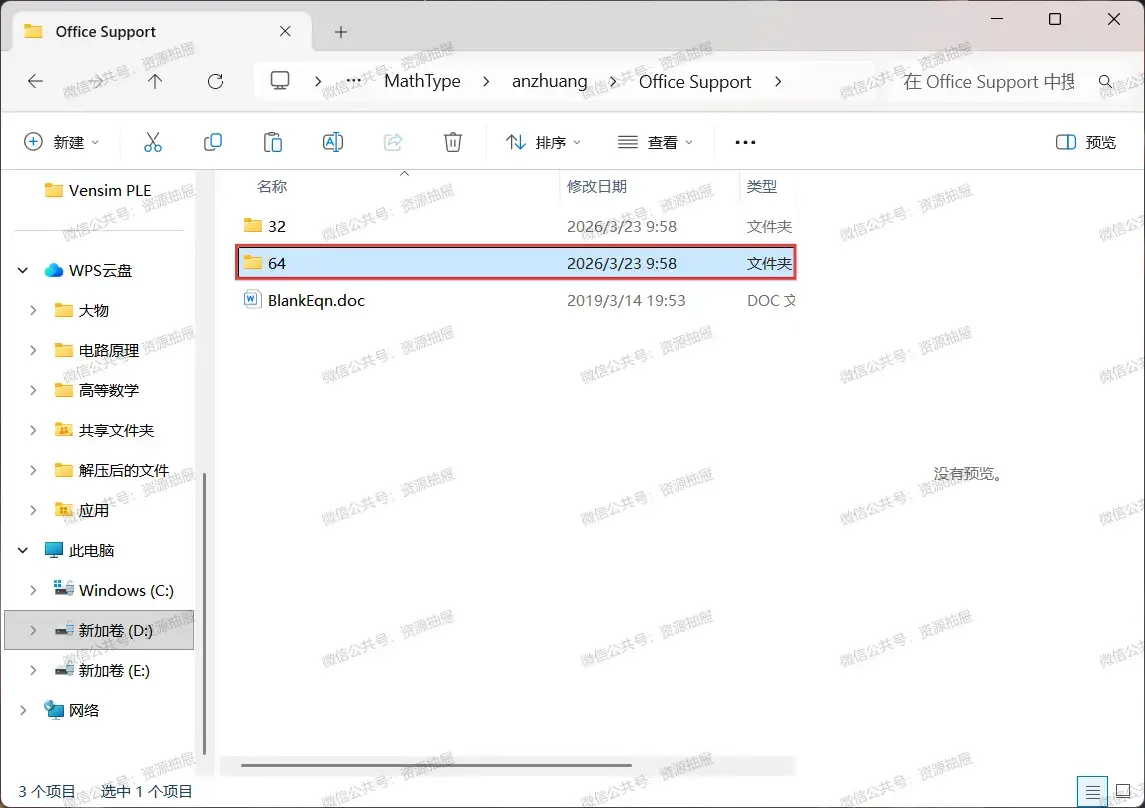Open the 共享文件夹 tree item
The height and width of the screenshot is (808, 1145).
click(116, 431)
